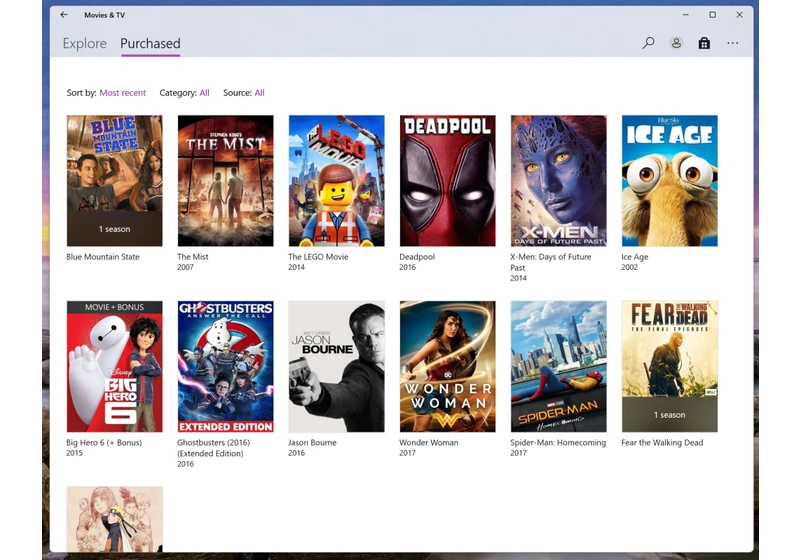The height and width of the screenshot is (560, 800).
Task: Minimize the Movies & TV window
Action: pos(686,15)
